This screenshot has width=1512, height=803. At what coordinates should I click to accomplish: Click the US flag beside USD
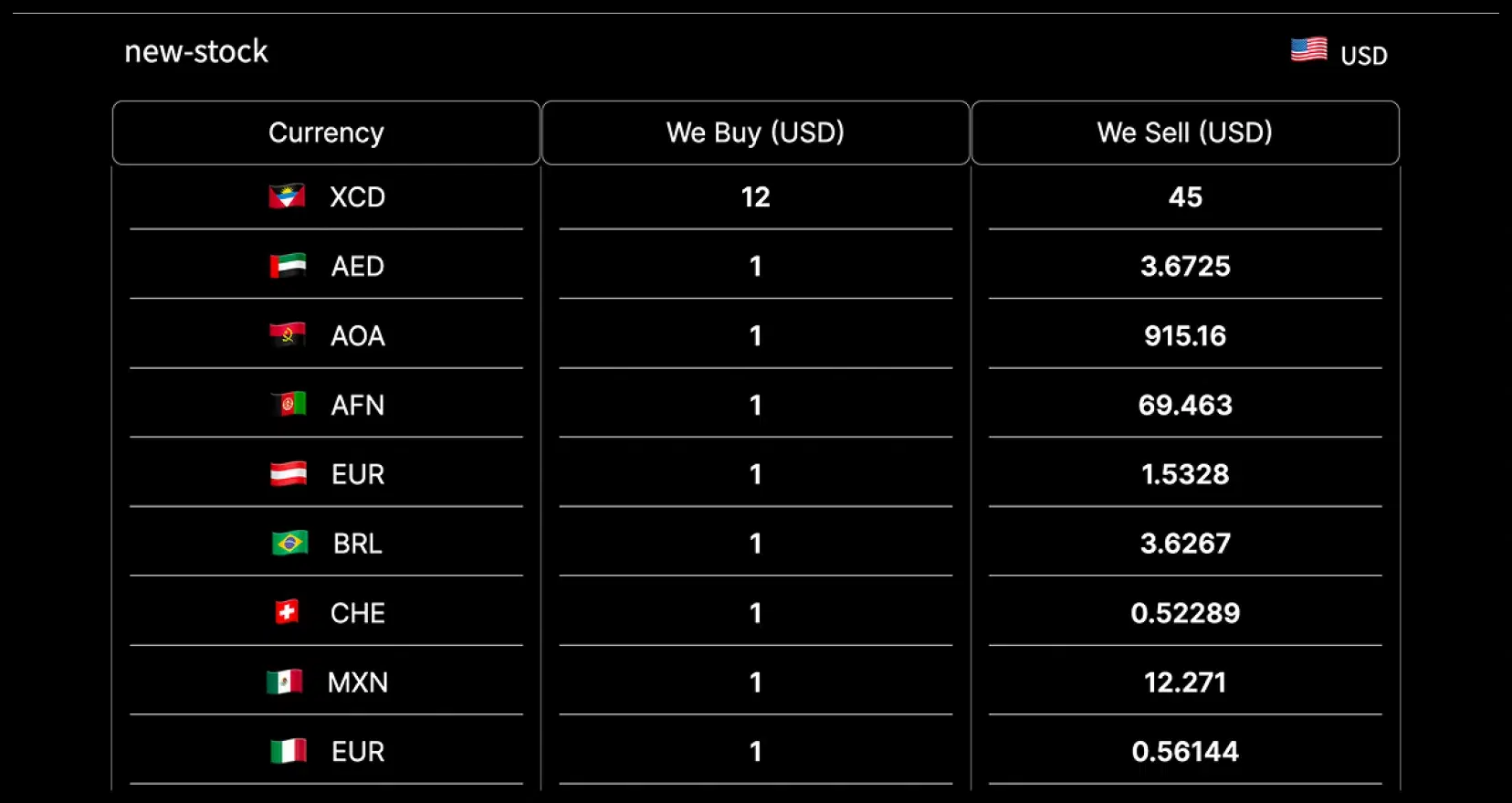(1308, 50)
